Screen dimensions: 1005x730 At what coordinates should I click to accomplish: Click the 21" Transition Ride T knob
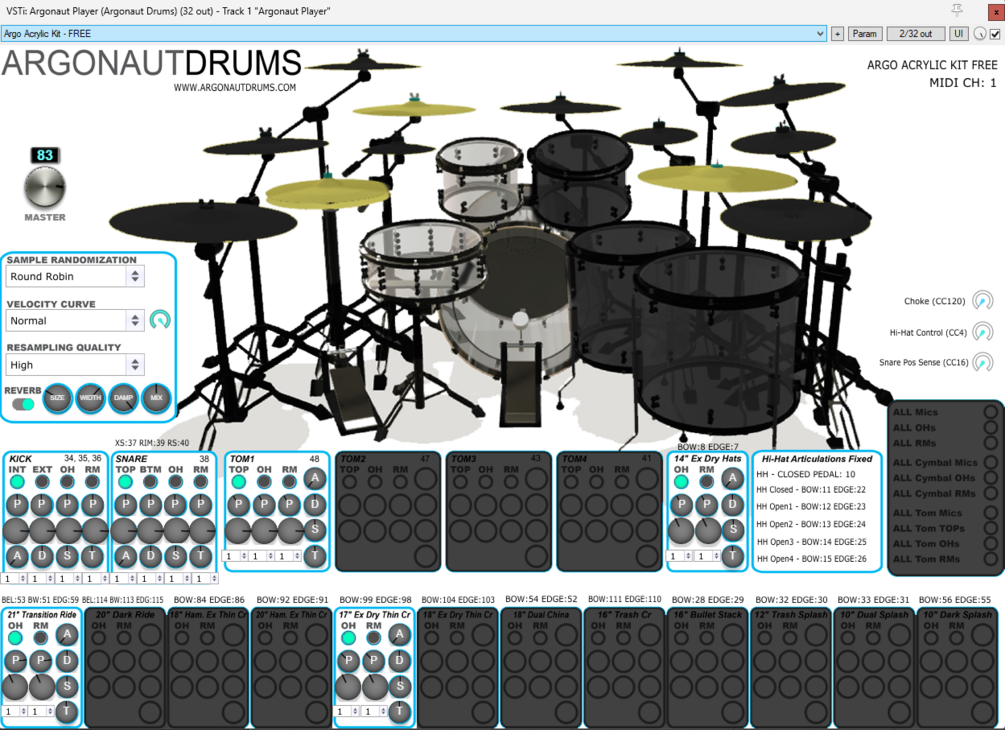66,711
